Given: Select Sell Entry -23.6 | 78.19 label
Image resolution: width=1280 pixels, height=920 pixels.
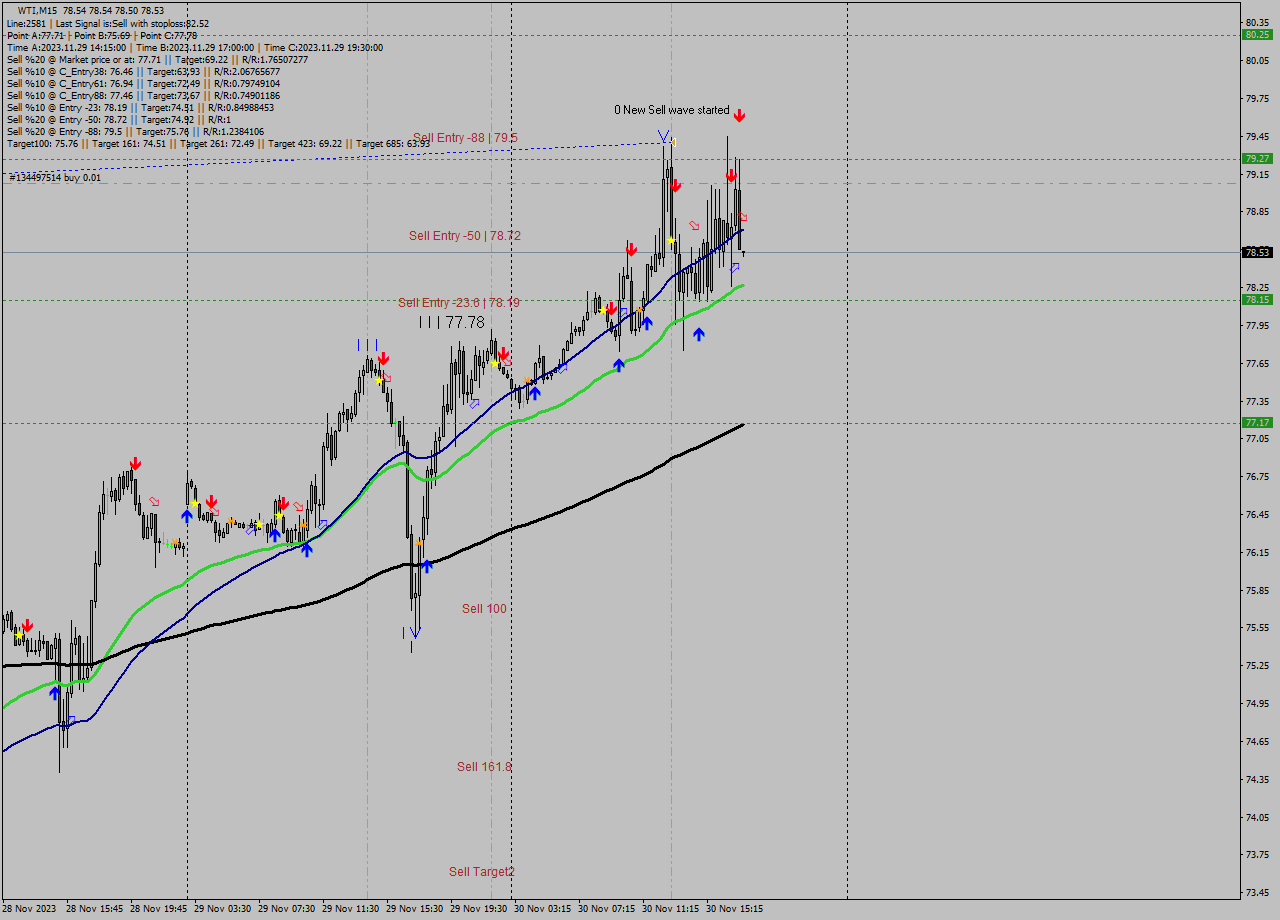Looking at the screenshot, I should (458, 302).
